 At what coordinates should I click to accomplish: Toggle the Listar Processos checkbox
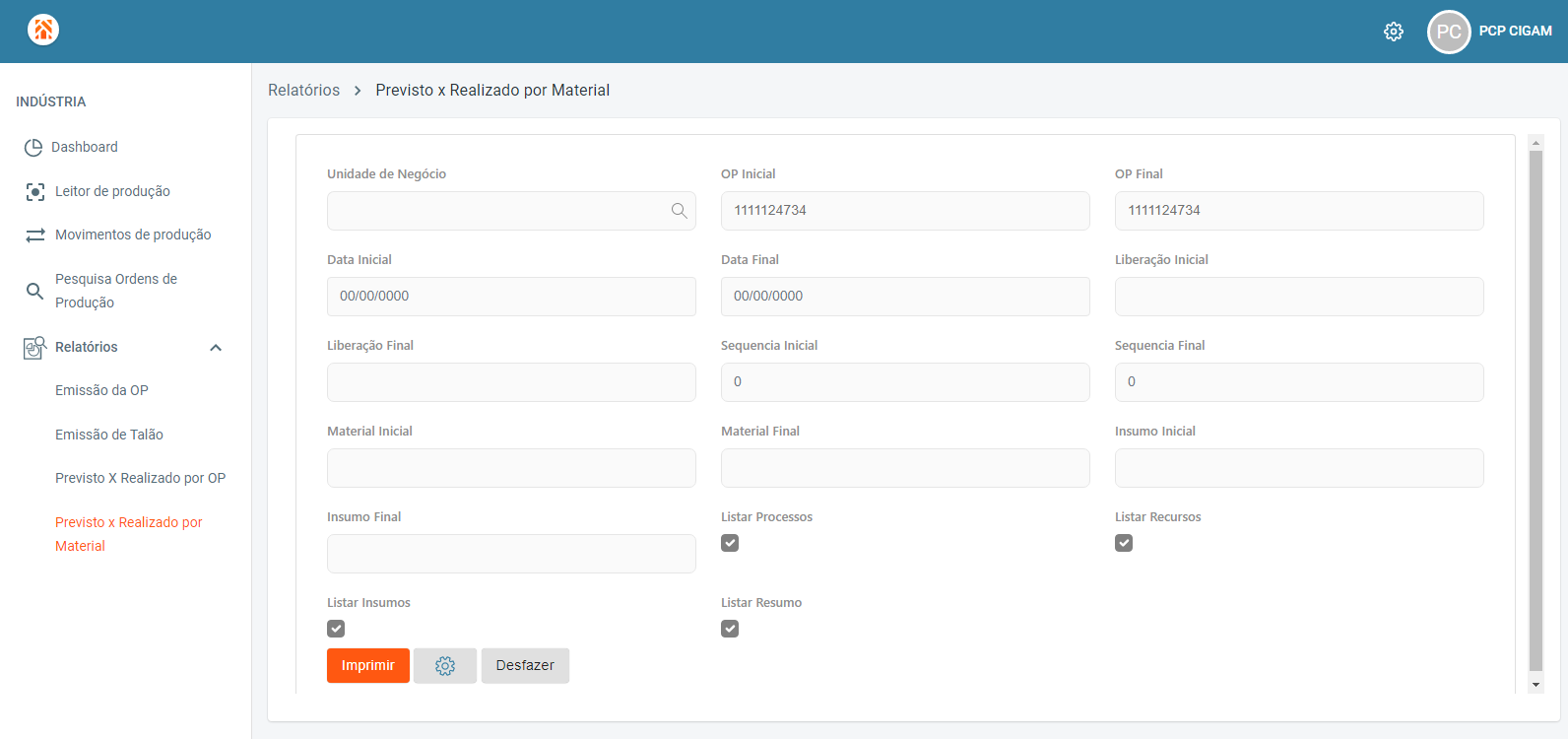coord(730,543)
